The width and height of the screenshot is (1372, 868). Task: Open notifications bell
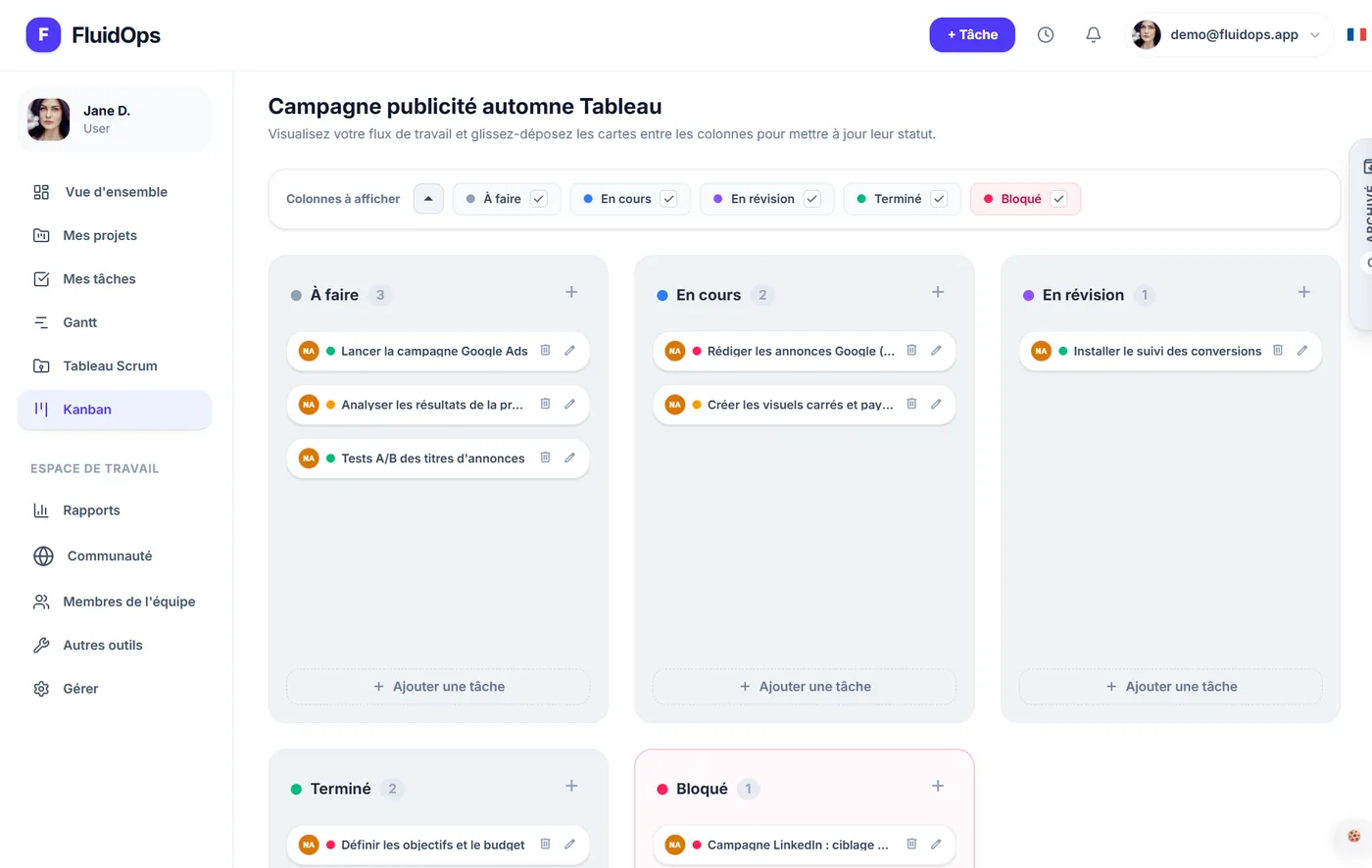coord(1094,35)
